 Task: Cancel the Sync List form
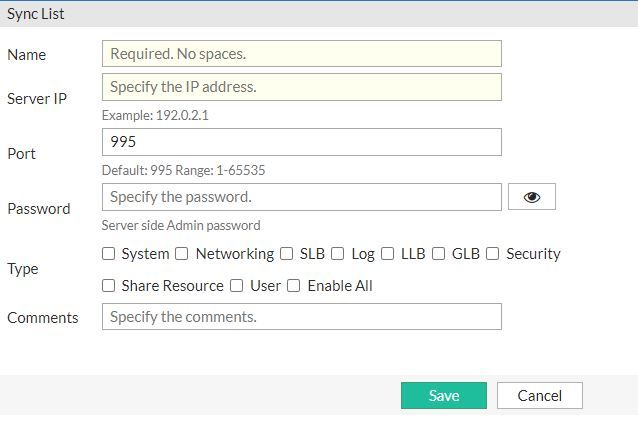coord(539,396)
